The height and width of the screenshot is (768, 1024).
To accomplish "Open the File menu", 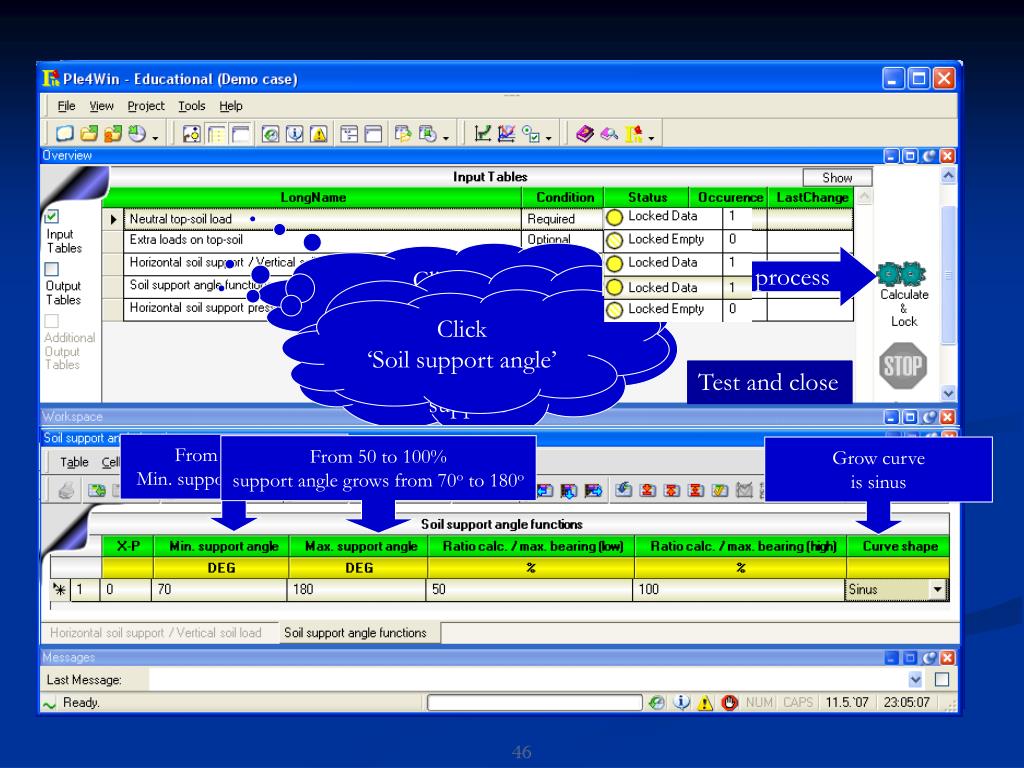I will point(66,106).
